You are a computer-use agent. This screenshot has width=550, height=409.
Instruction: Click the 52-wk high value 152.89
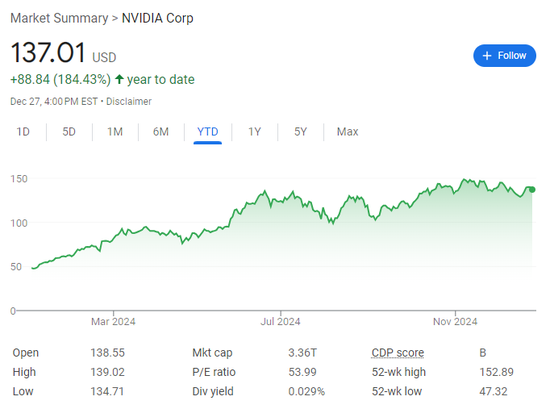[x=496, y=372]
